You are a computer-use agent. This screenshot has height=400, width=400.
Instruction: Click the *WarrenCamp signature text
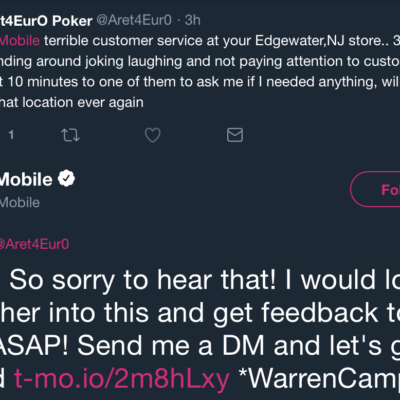tap(319, 378)
